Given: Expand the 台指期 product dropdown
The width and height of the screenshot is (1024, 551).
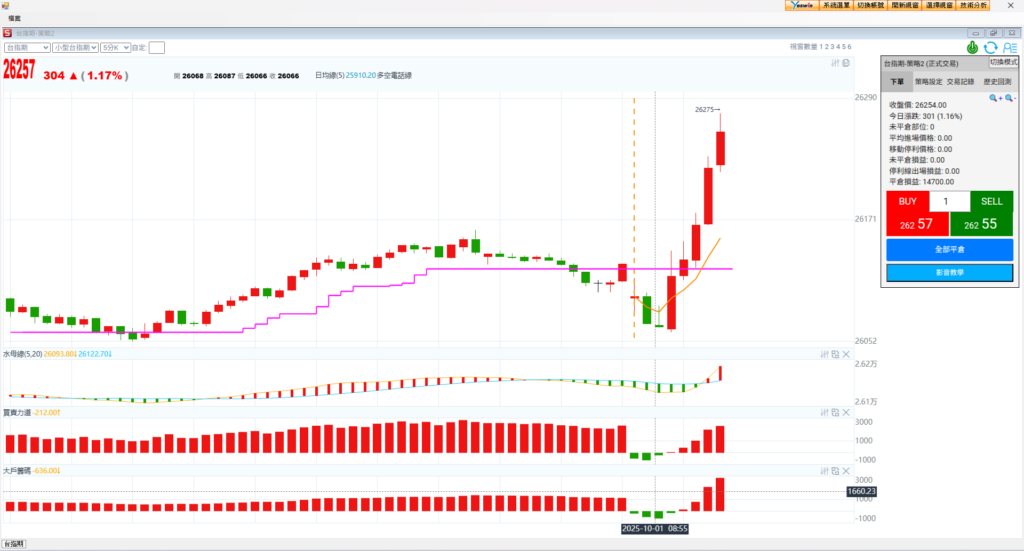Looking at the screenshot, I should [27, 47].
